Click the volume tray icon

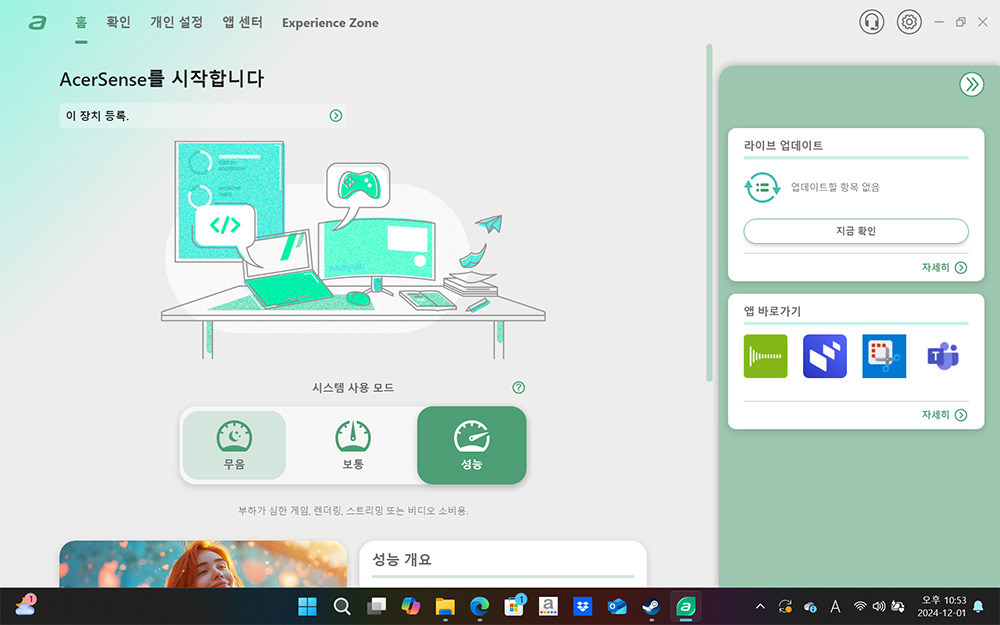point(879,607)
